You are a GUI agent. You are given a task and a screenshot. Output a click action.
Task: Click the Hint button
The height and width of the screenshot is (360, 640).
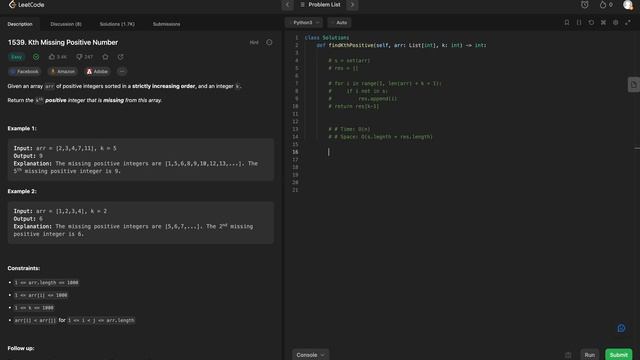[254, 42]
